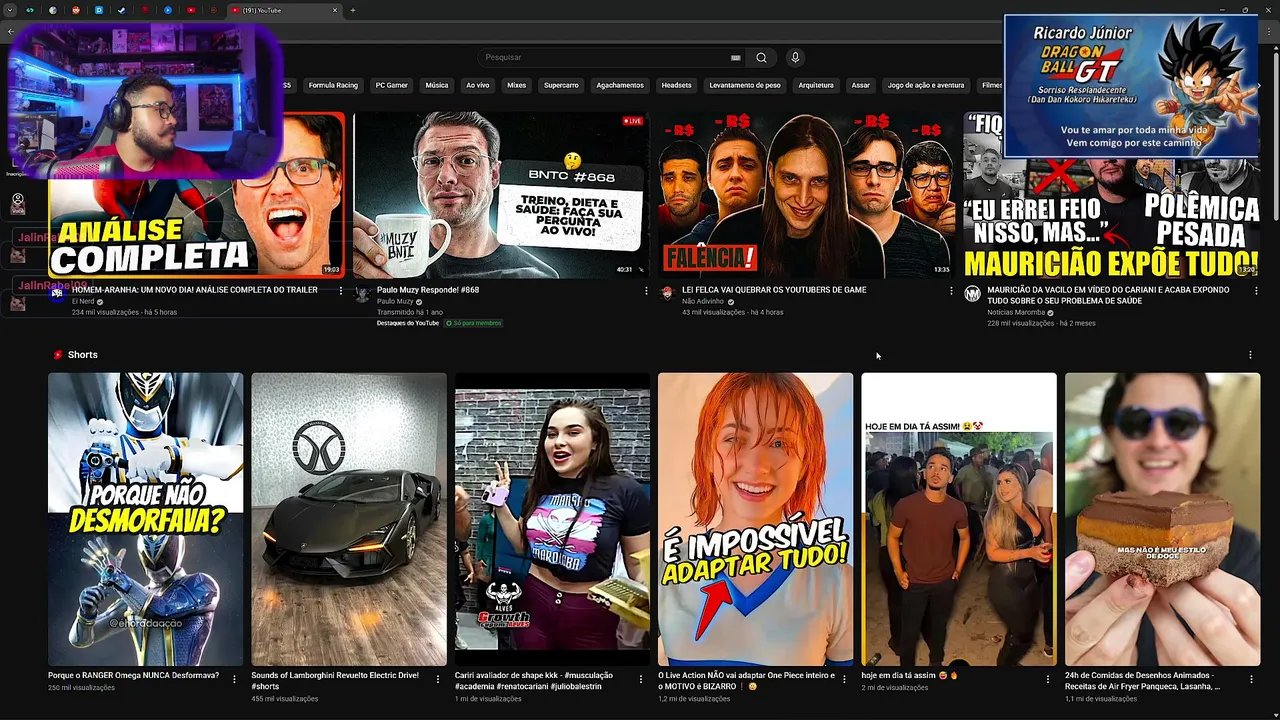The image size is (1280, 720).
Task: Click Paulo Muzy channel name link
Action: (x=395, y=301)
